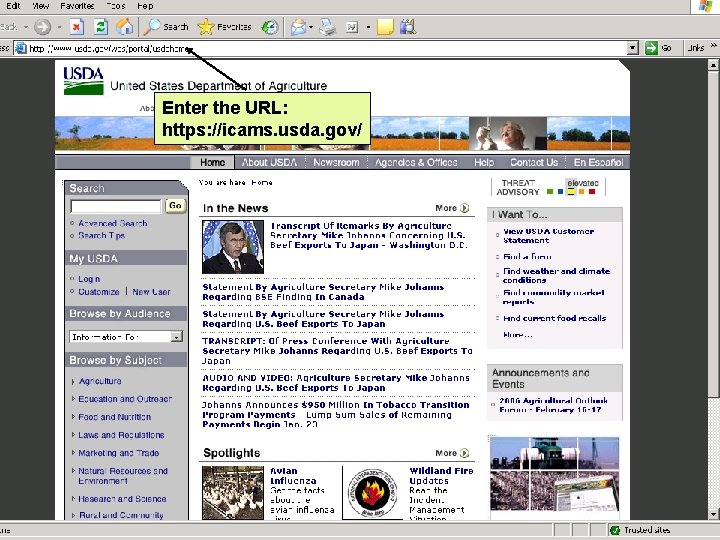This screenshot has width=720, height=540.
Task: Open the Help menu in menu bar
Action: tap(145, 6)
